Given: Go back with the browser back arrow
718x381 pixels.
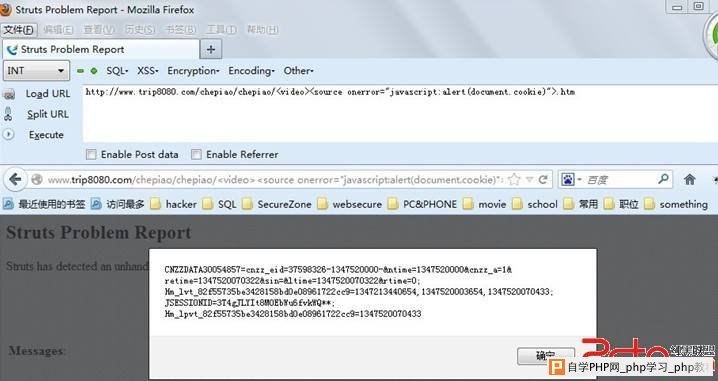Looking at the screenshot, I should coord(15,180).
